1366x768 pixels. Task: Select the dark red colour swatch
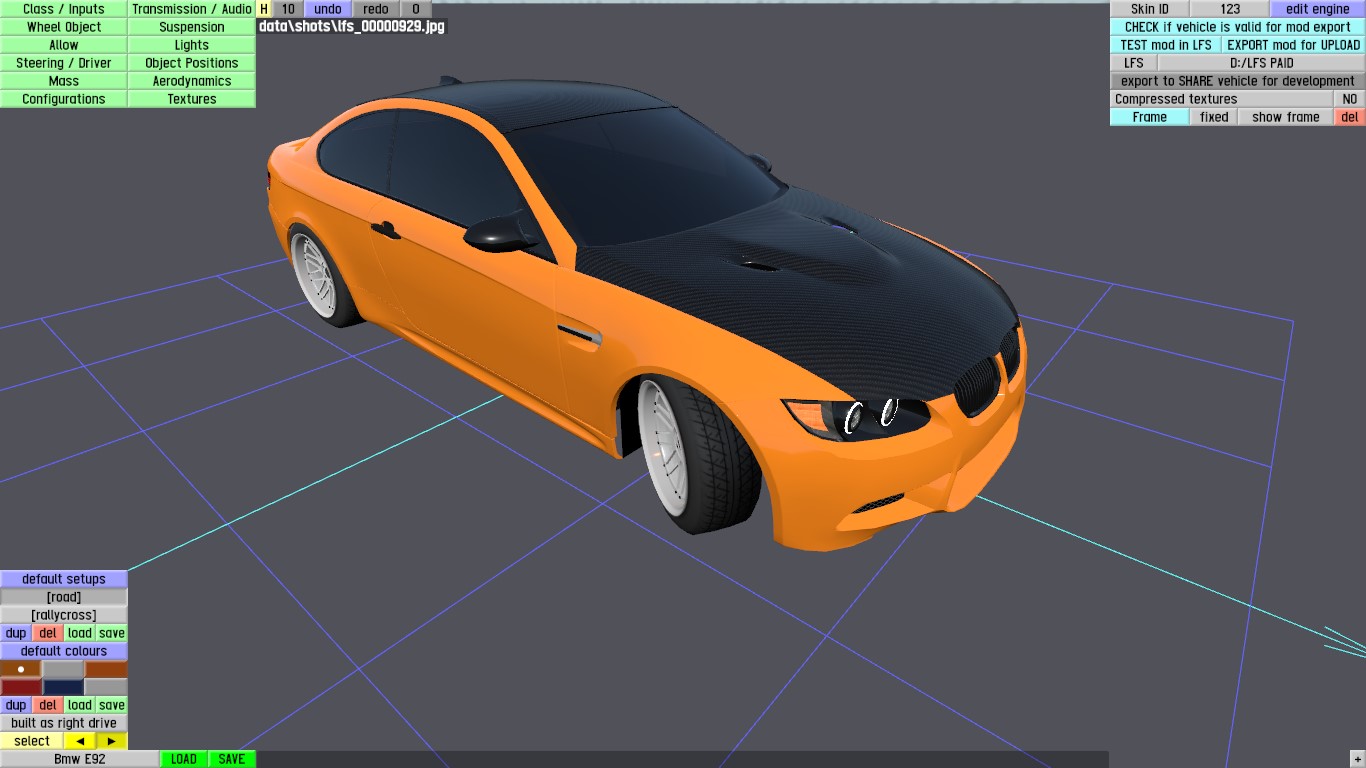(21, 687)
